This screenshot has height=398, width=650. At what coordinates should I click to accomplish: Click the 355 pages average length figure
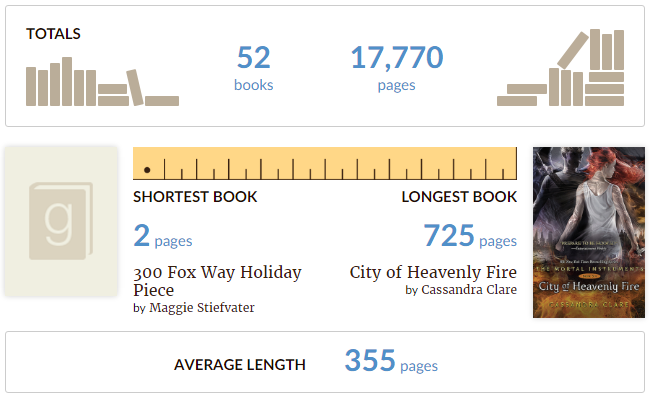(x=391, y=361)
